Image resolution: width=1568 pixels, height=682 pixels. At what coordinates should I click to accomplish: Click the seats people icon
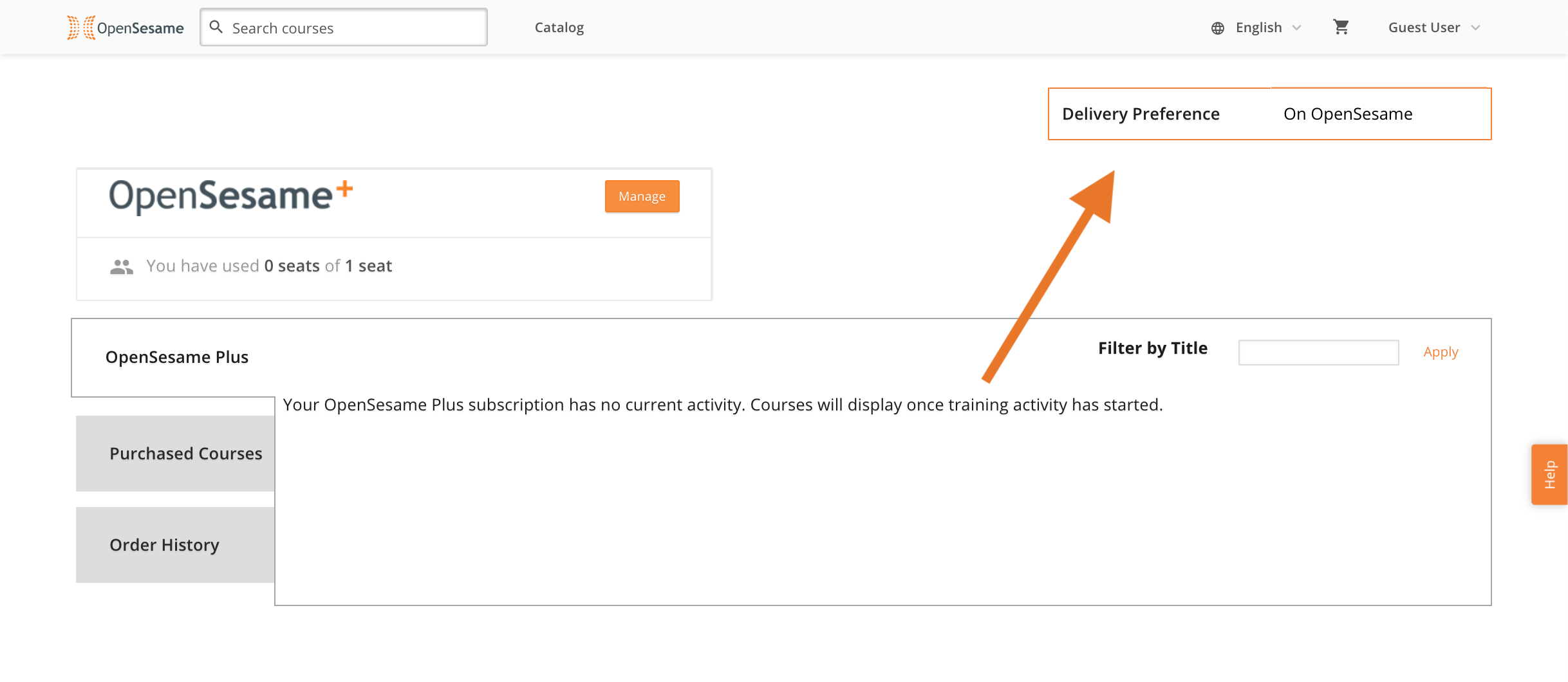[x=122, y=267]
